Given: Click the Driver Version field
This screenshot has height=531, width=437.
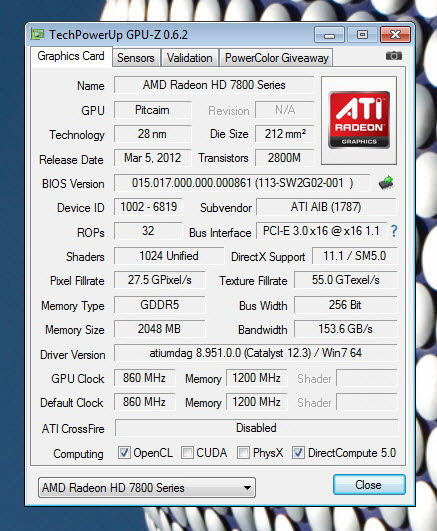Looking at the screenshot, I should click(x=255, y=353).
